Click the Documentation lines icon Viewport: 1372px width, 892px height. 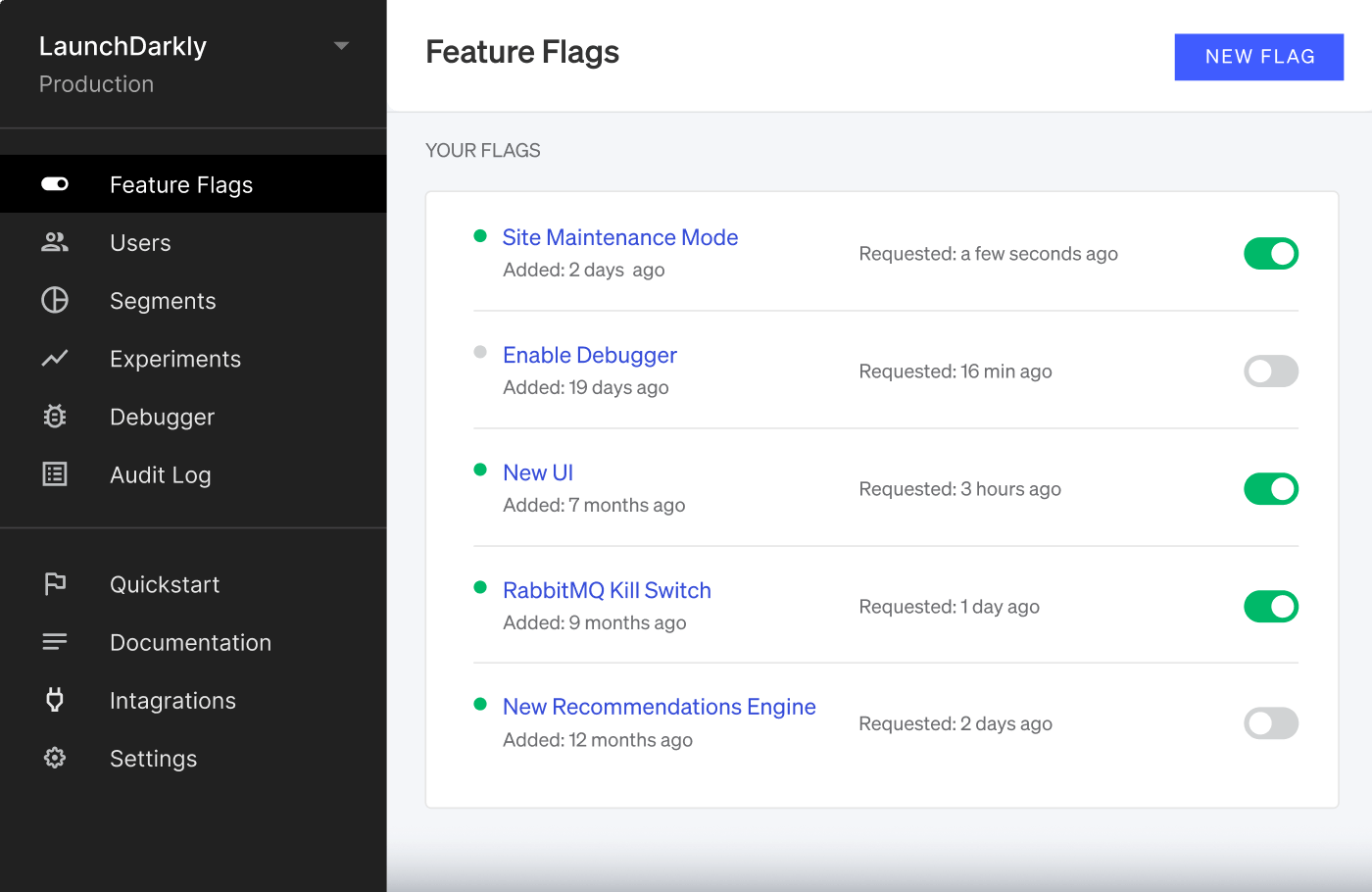tap(55, 642)
